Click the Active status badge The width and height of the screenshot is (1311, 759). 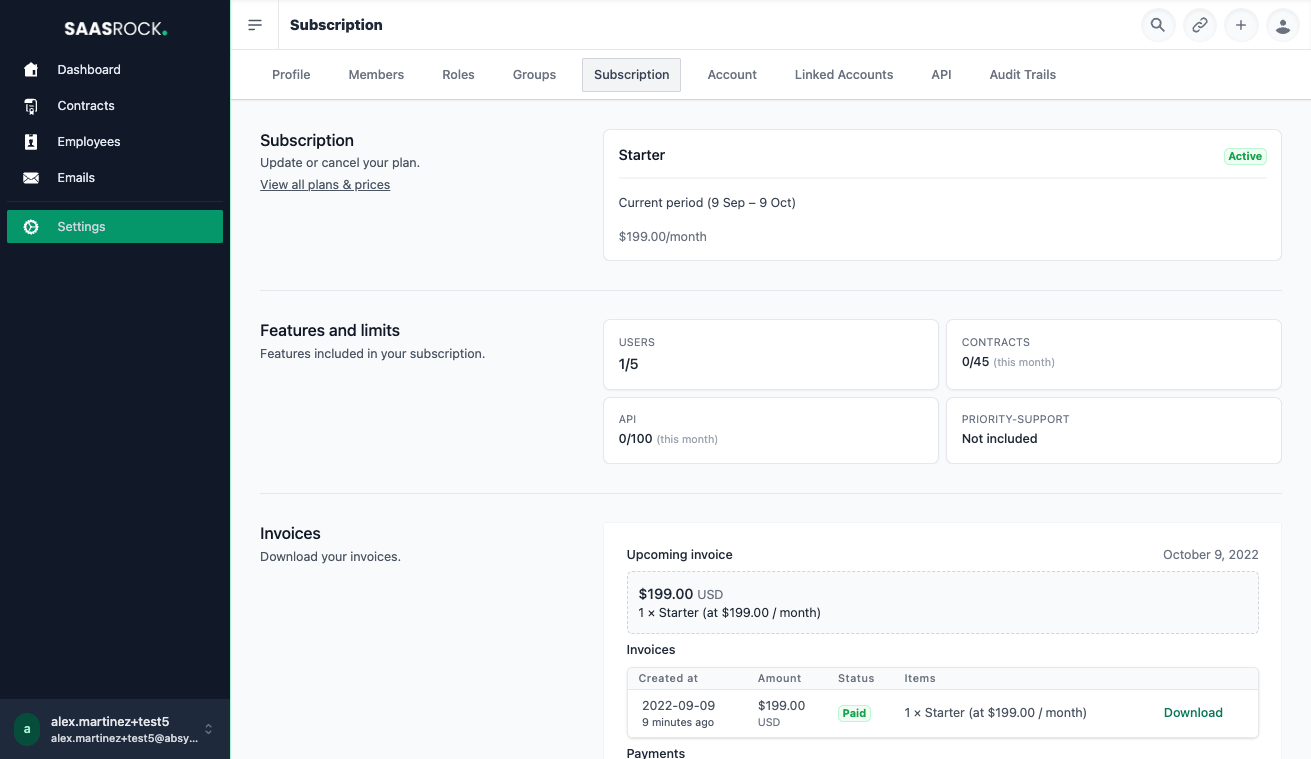coord(1245,156)
